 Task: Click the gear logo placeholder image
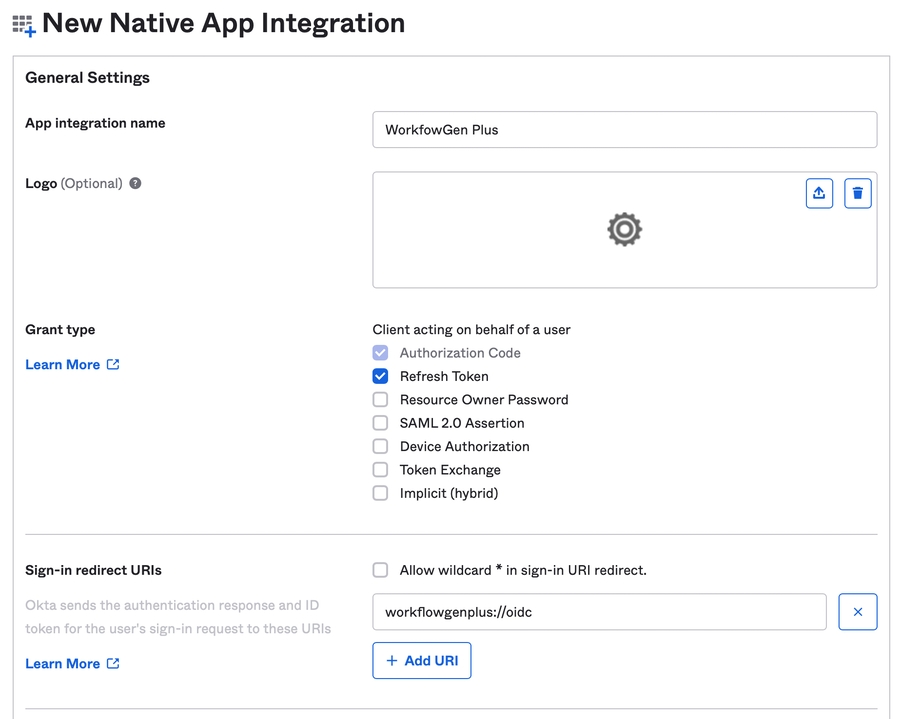coord(624,229)
